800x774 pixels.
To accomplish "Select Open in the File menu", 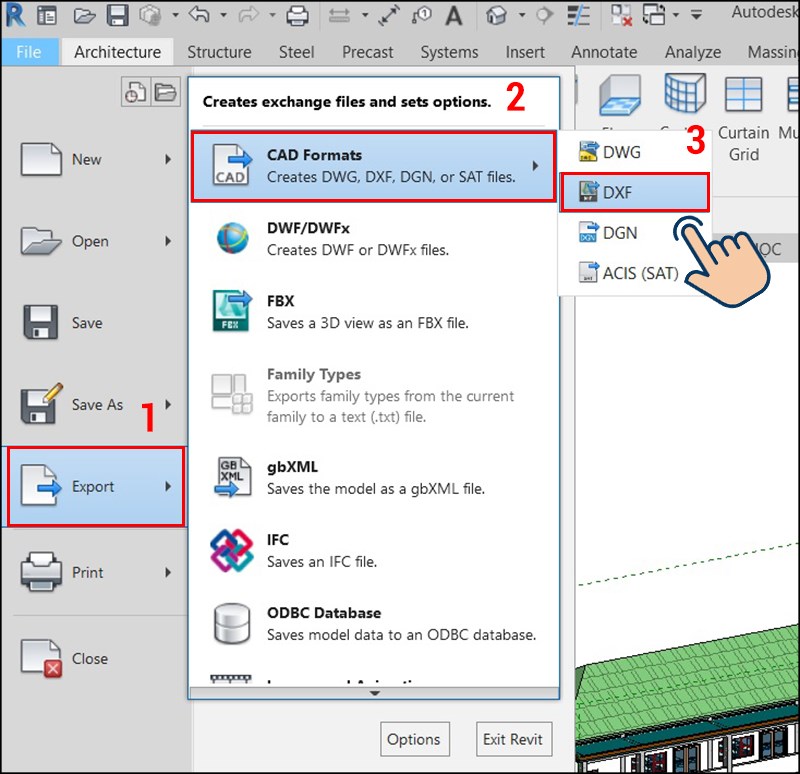I will [94, 241].
